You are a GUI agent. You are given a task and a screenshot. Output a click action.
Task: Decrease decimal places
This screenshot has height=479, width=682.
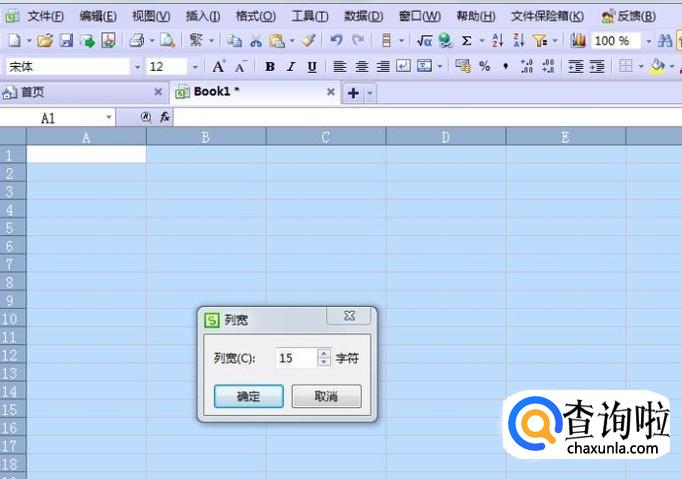click(548, 66)
